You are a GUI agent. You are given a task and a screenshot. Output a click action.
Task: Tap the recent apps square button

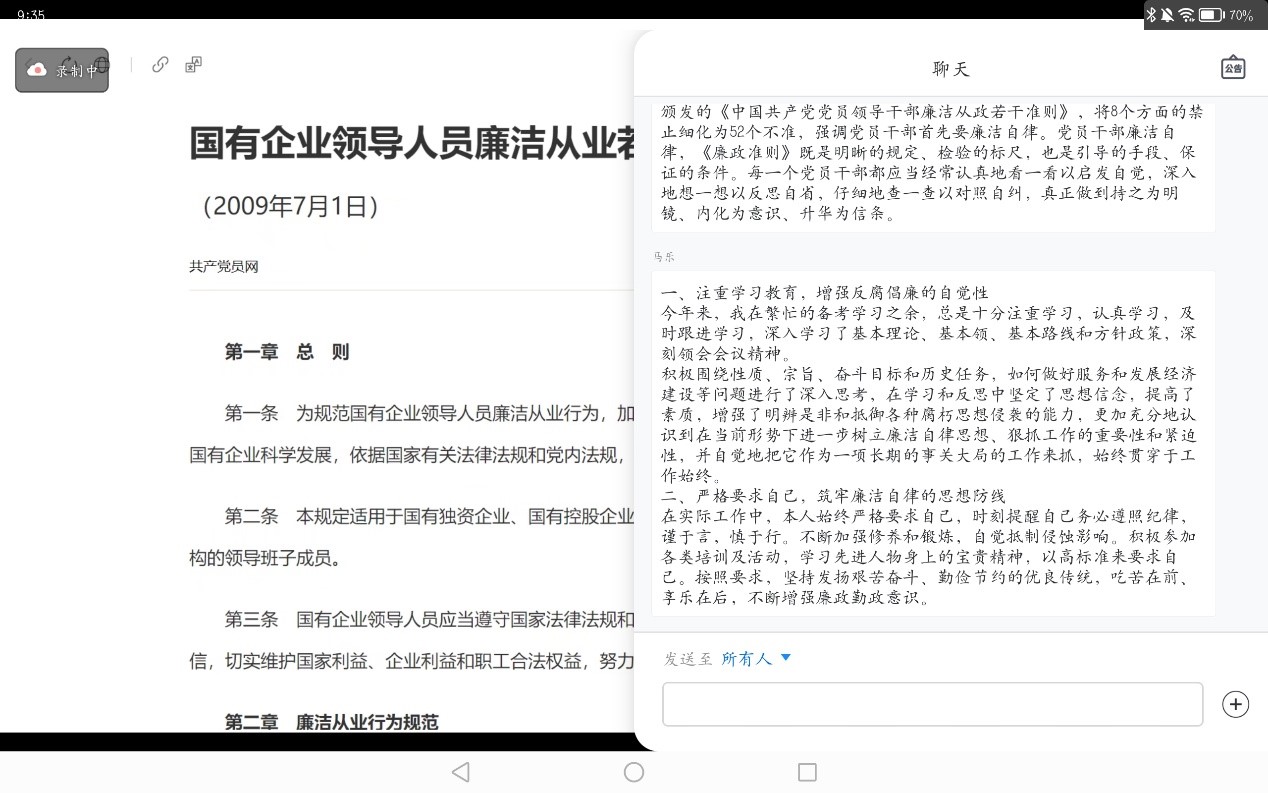point(807,772)
